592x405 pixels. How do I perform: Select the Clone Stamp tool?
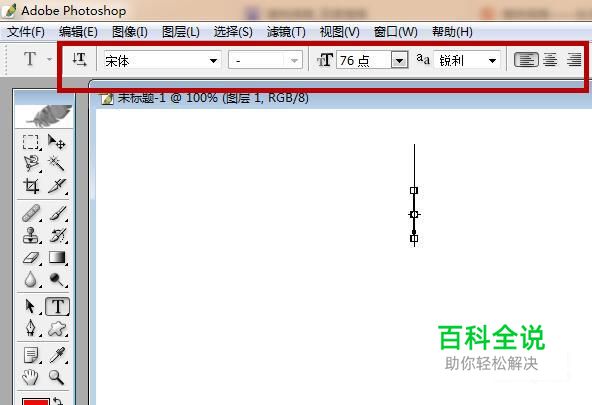point(31,235)
